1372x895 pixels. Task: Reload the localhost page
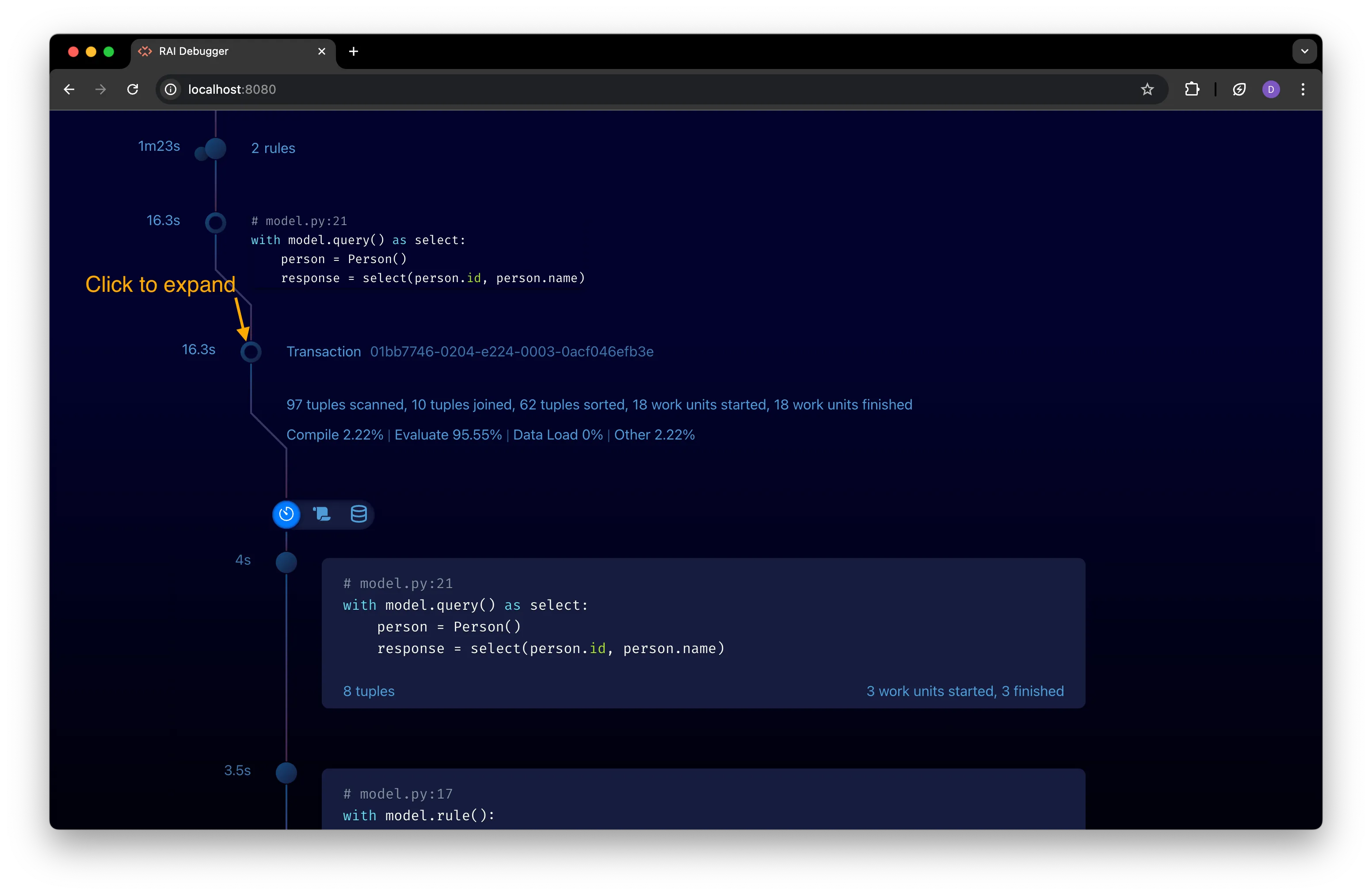pos(133,89)
